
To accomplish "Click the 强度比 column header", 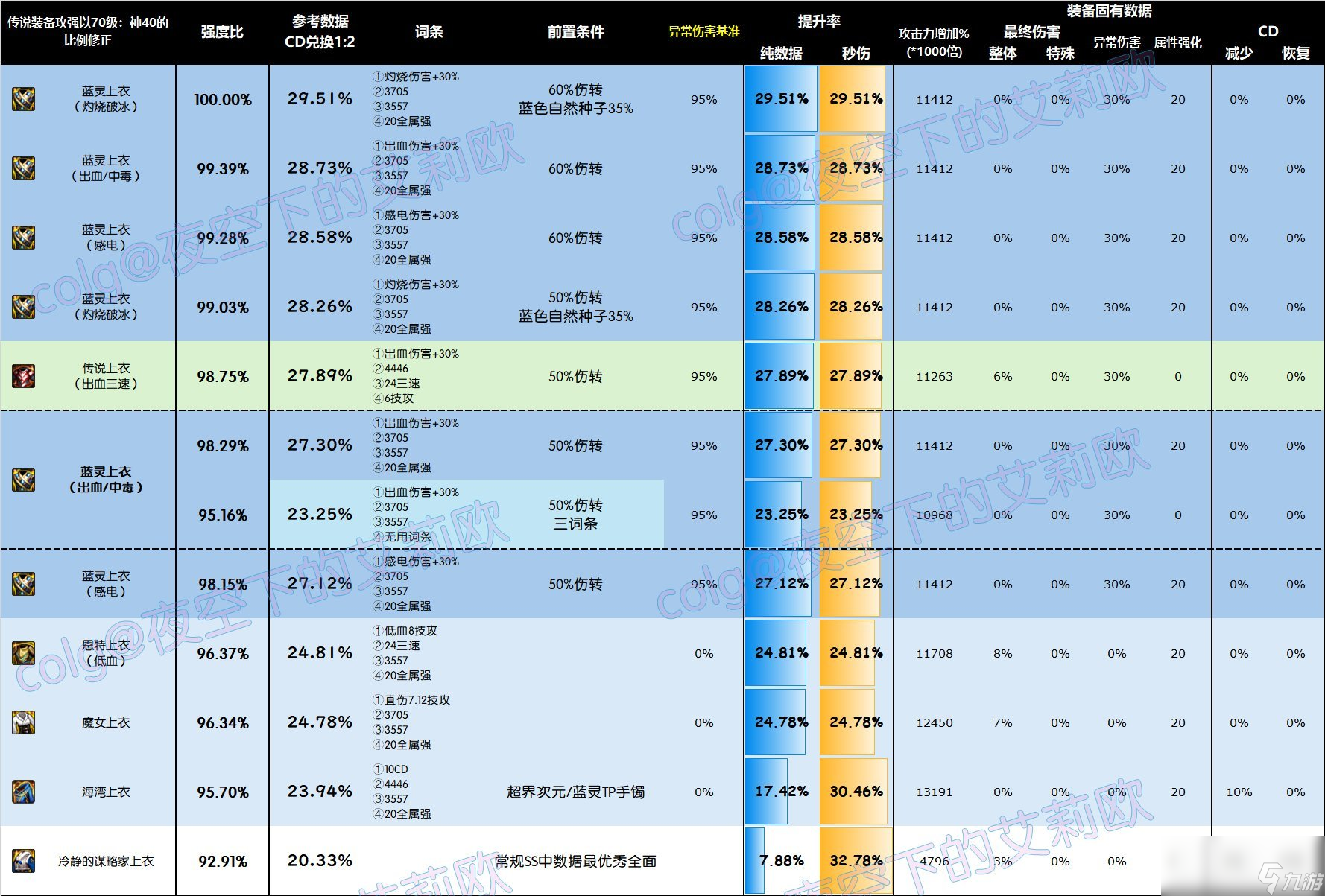I will [222, 32].
